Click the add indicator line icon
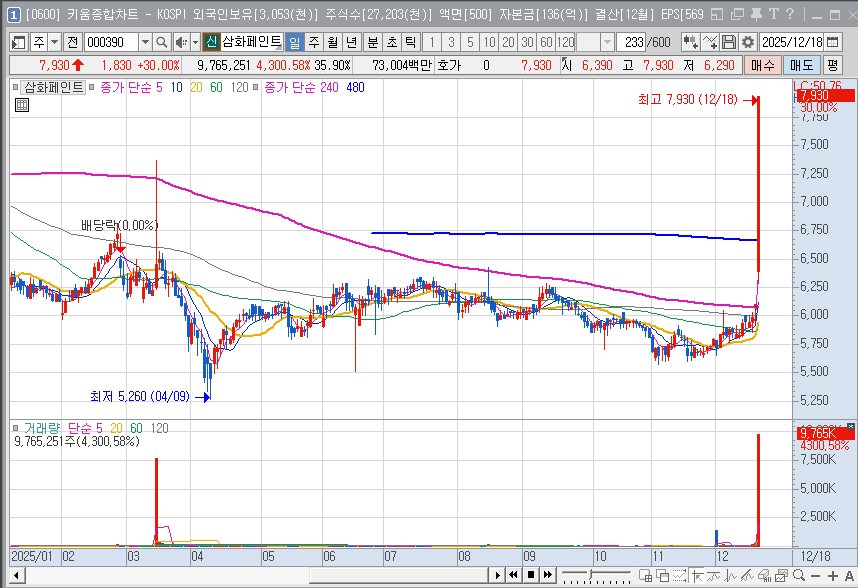The width and height of the screenshot is (858, 588). [710, 42]
